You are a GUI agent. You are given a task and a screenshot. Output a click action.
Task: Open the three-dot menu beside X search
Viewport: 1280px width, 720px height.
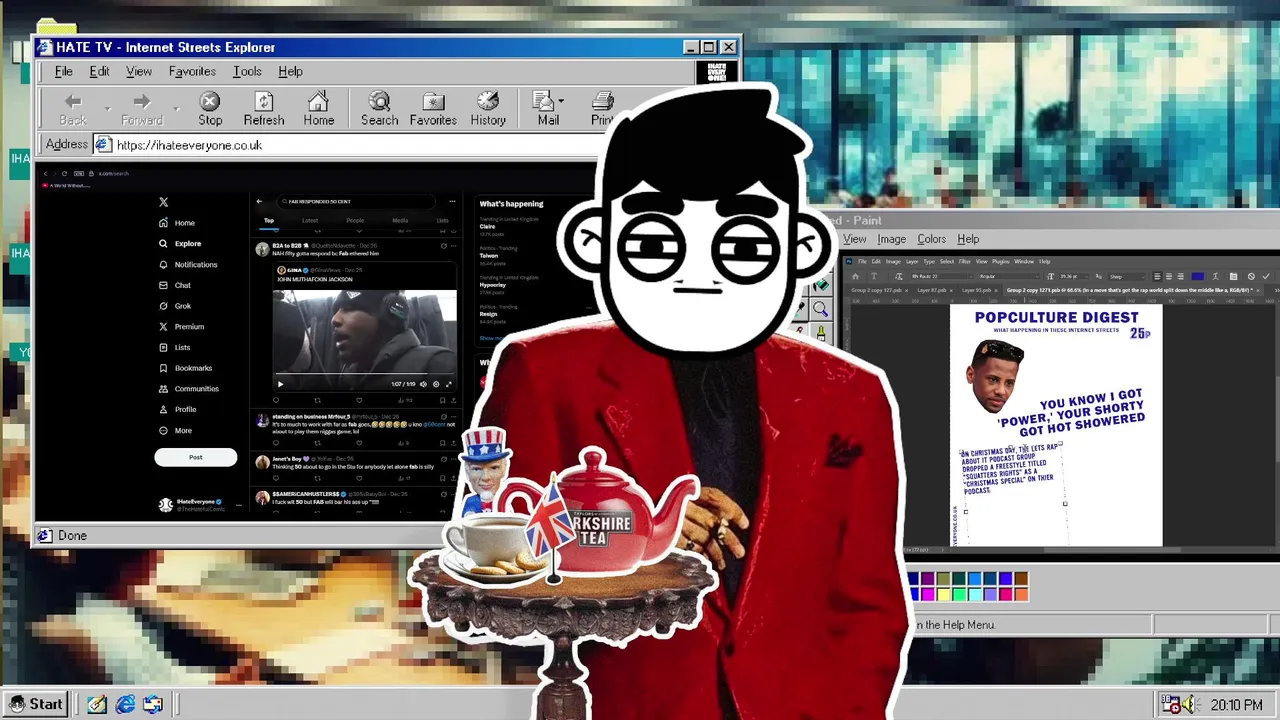452,201
